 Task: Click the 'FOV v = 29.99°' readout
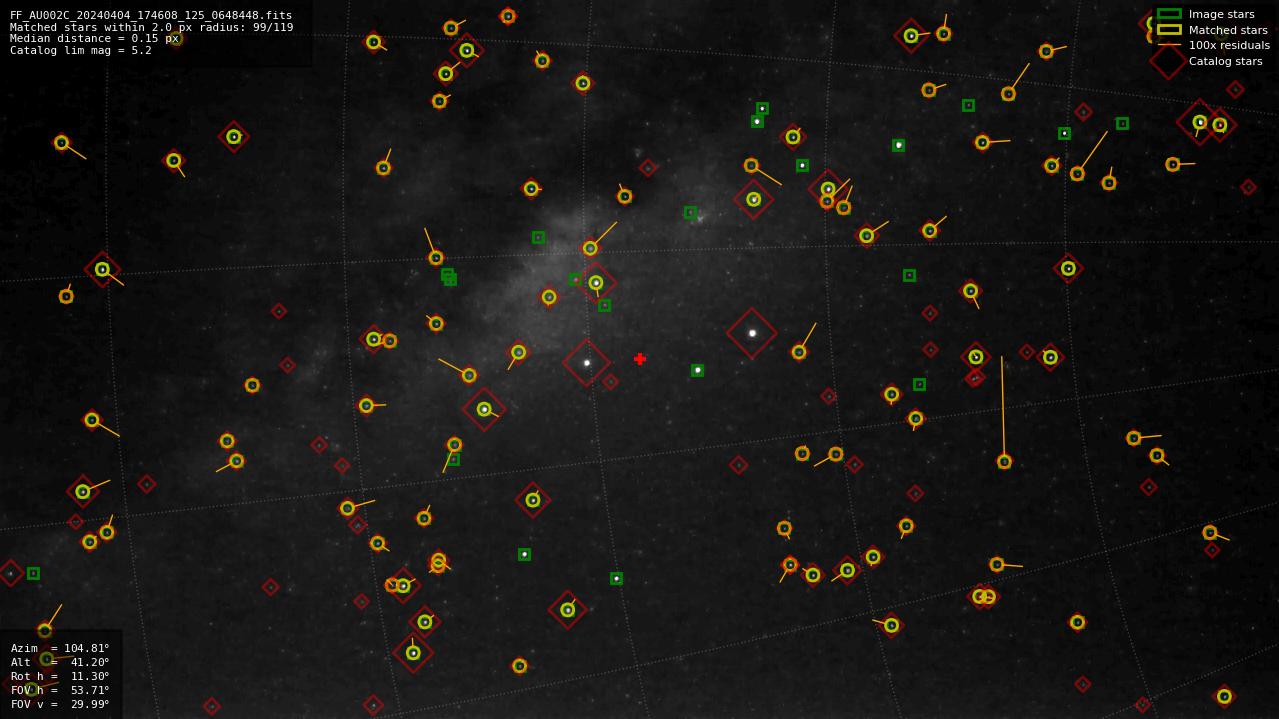coord(60,704)
